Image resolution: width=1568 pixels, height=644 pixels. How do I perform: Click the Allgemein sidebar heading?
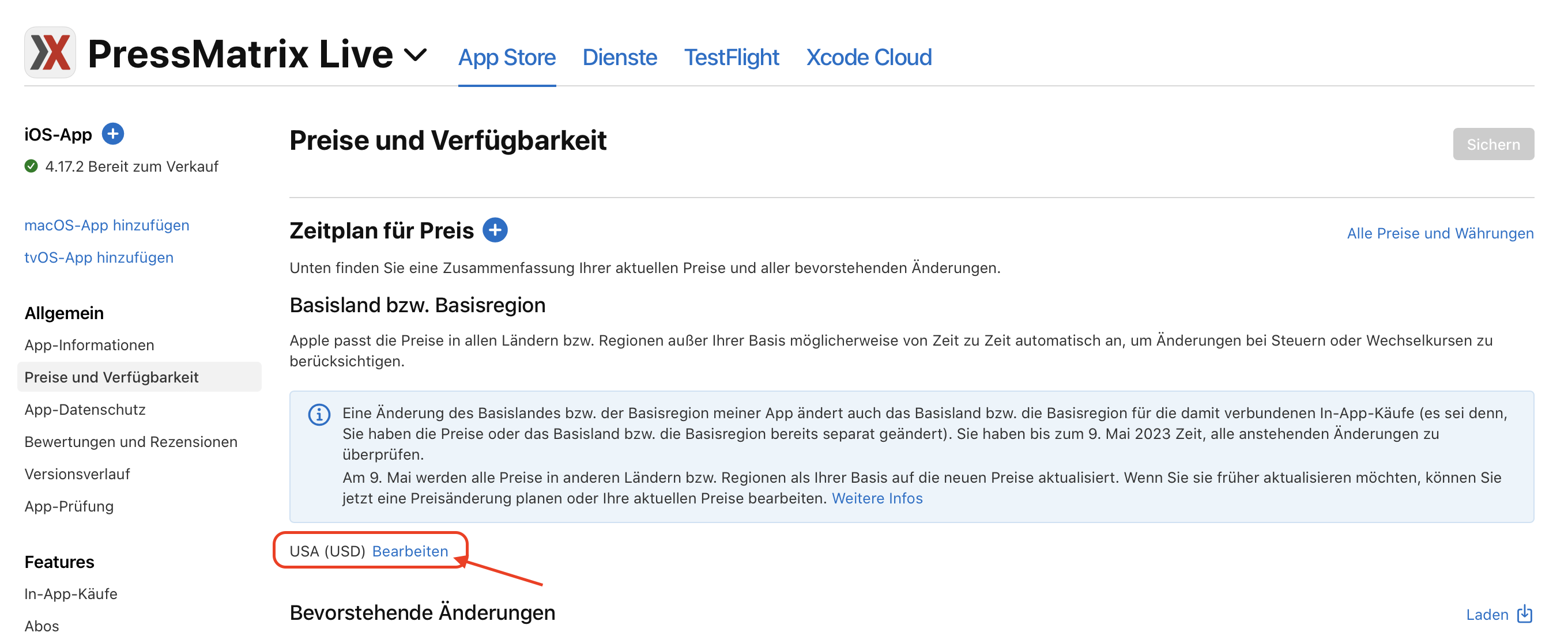point(64,313)
